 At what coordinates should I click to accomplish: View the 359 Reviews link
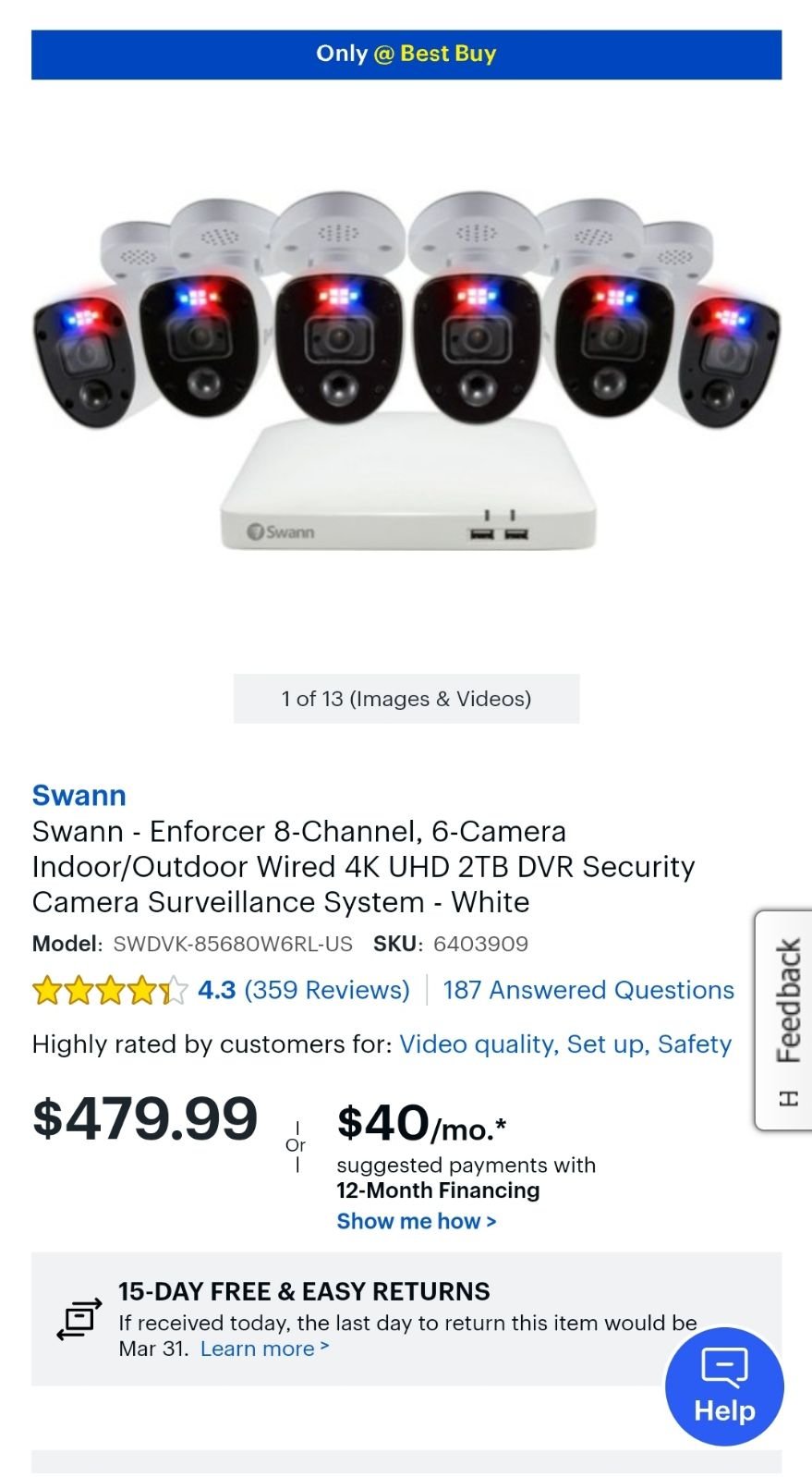coord(327,990)
